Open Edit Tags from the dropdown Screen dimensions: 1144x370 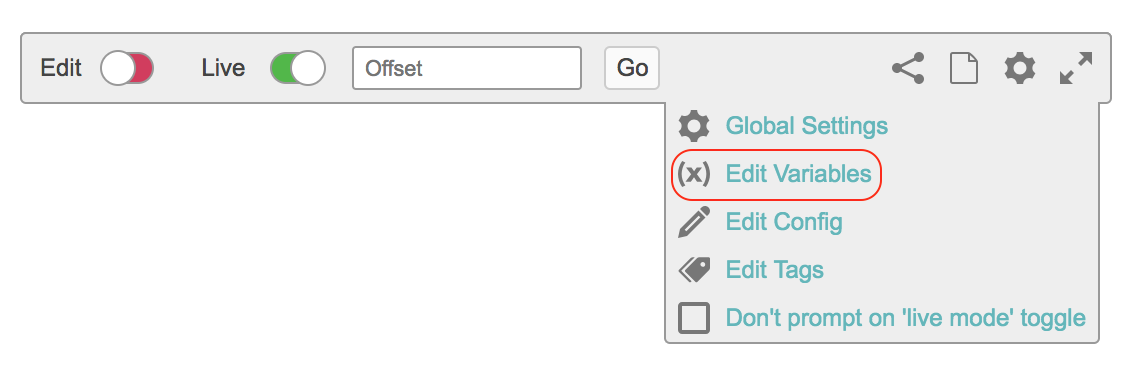(774, 270)
